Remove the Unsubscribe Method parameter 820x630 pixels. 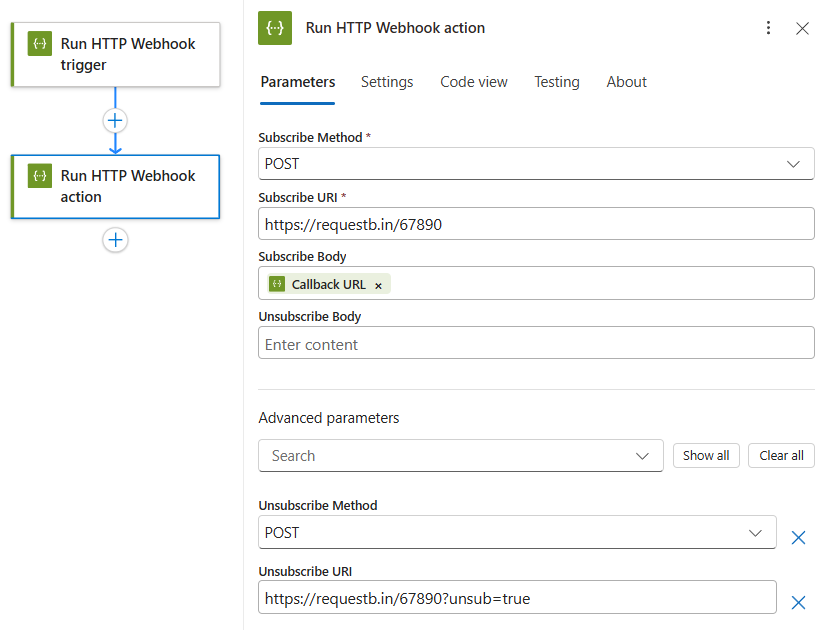[798, 538]
